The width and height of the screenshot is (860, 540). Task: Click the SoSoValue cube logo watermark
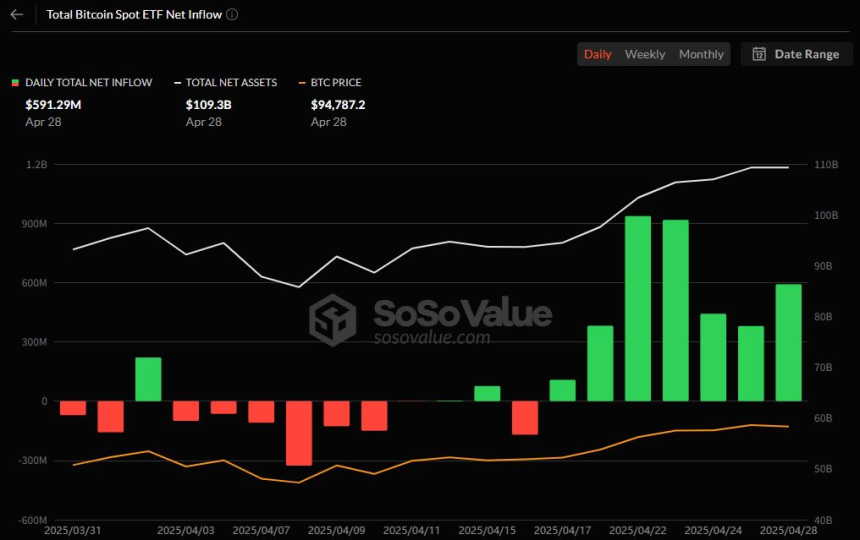click(332, 320)
